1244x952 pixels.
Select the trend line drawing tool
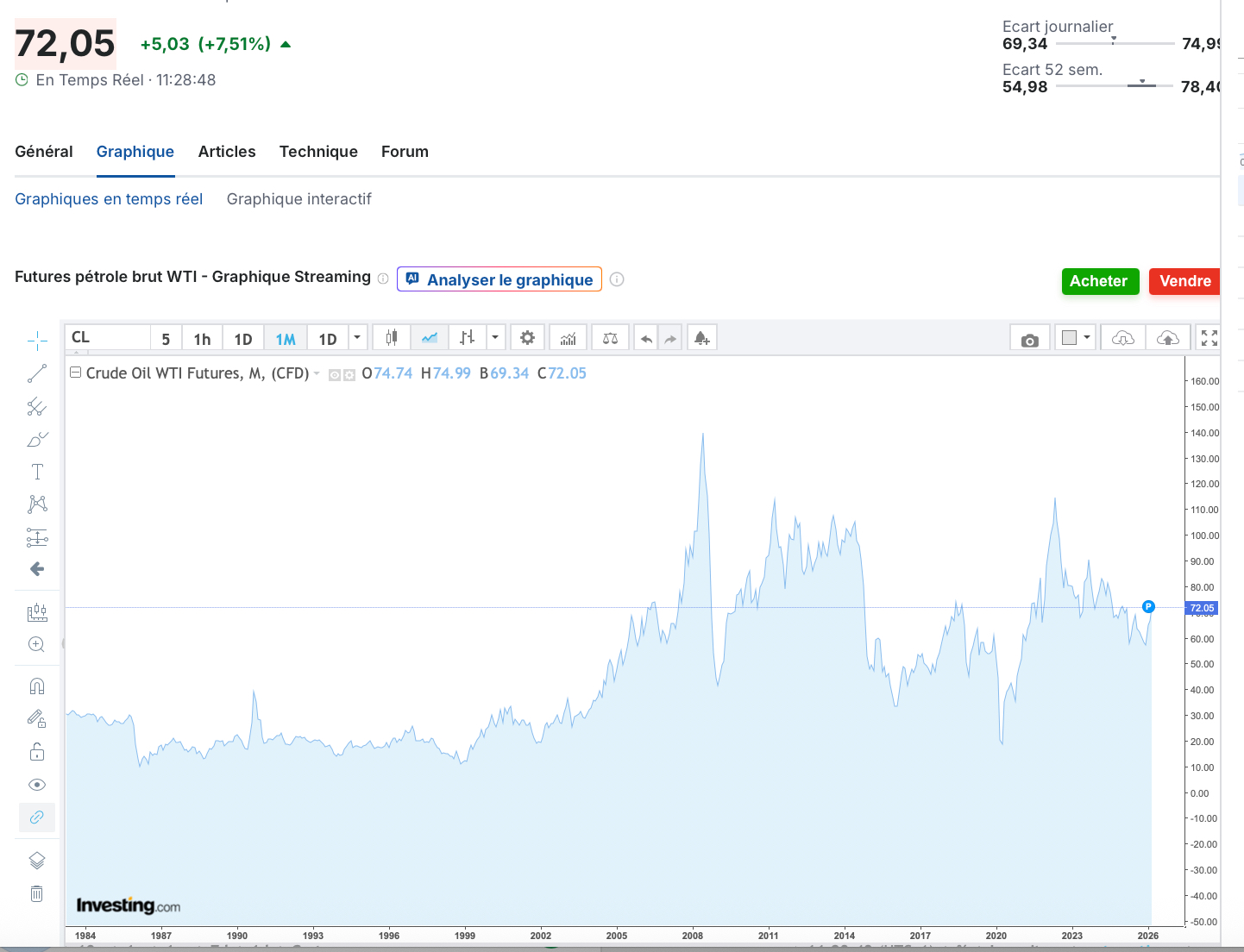[37, 373]
